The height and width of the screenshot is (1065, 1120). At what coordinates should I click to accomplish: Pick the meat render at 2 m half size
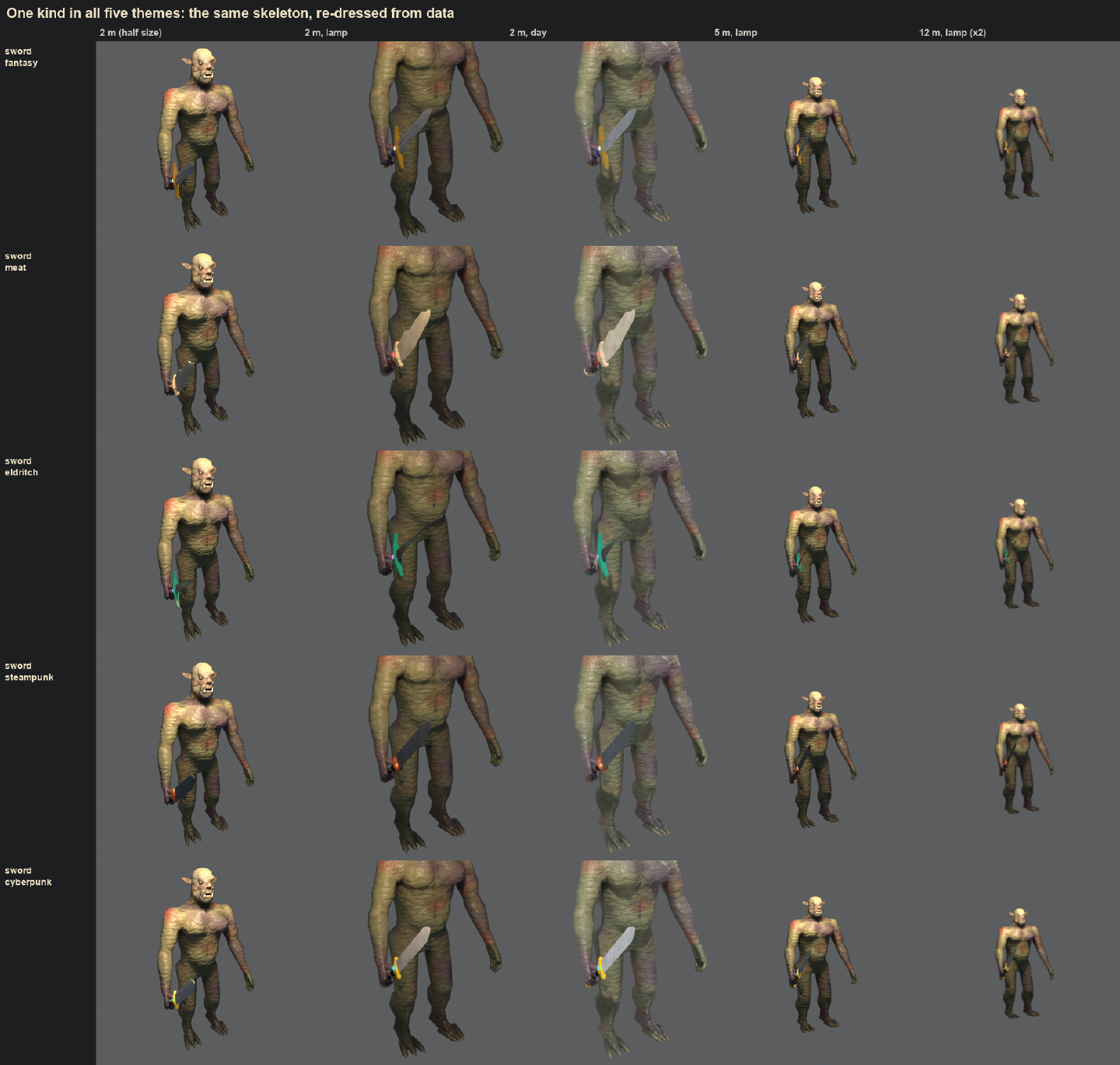198,349
